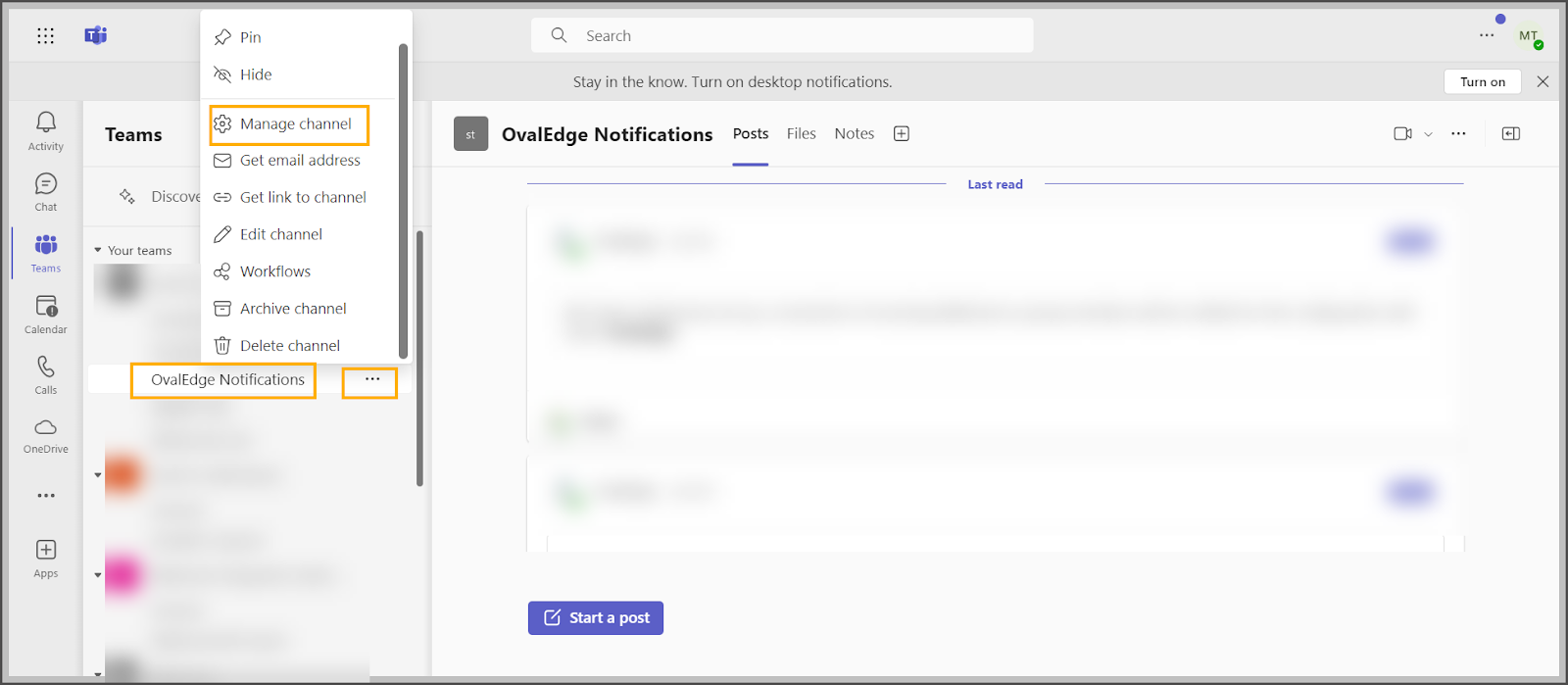Image resolution: width=1568 pixels, height=685 pixels.
Task: Switch to the Files tab
Action: click(801, 134)
